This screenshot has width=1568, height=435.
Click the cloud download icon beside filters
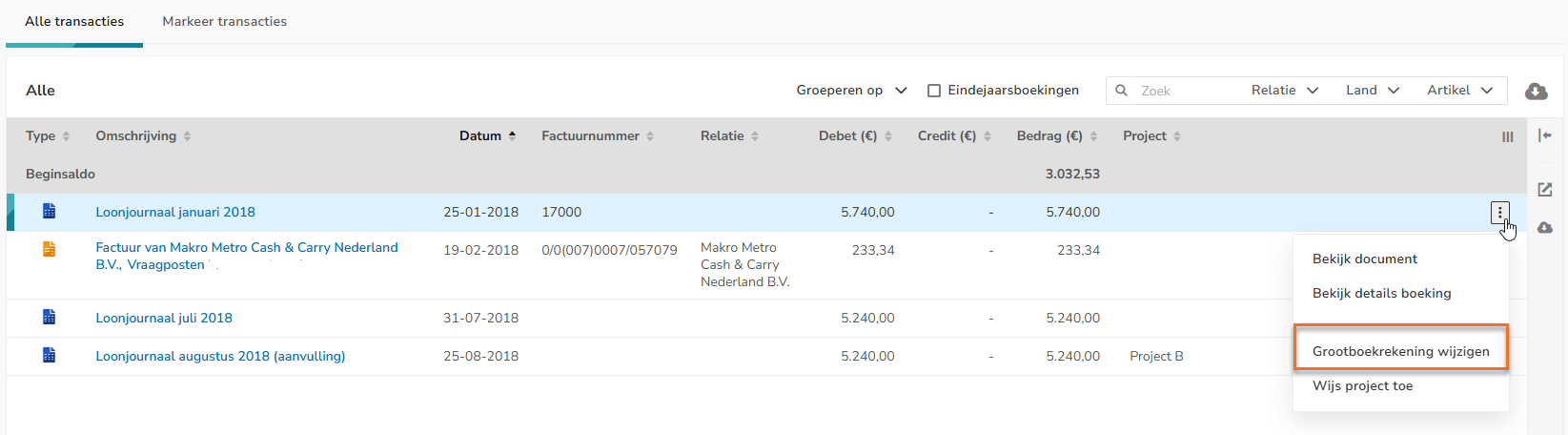1536,91
